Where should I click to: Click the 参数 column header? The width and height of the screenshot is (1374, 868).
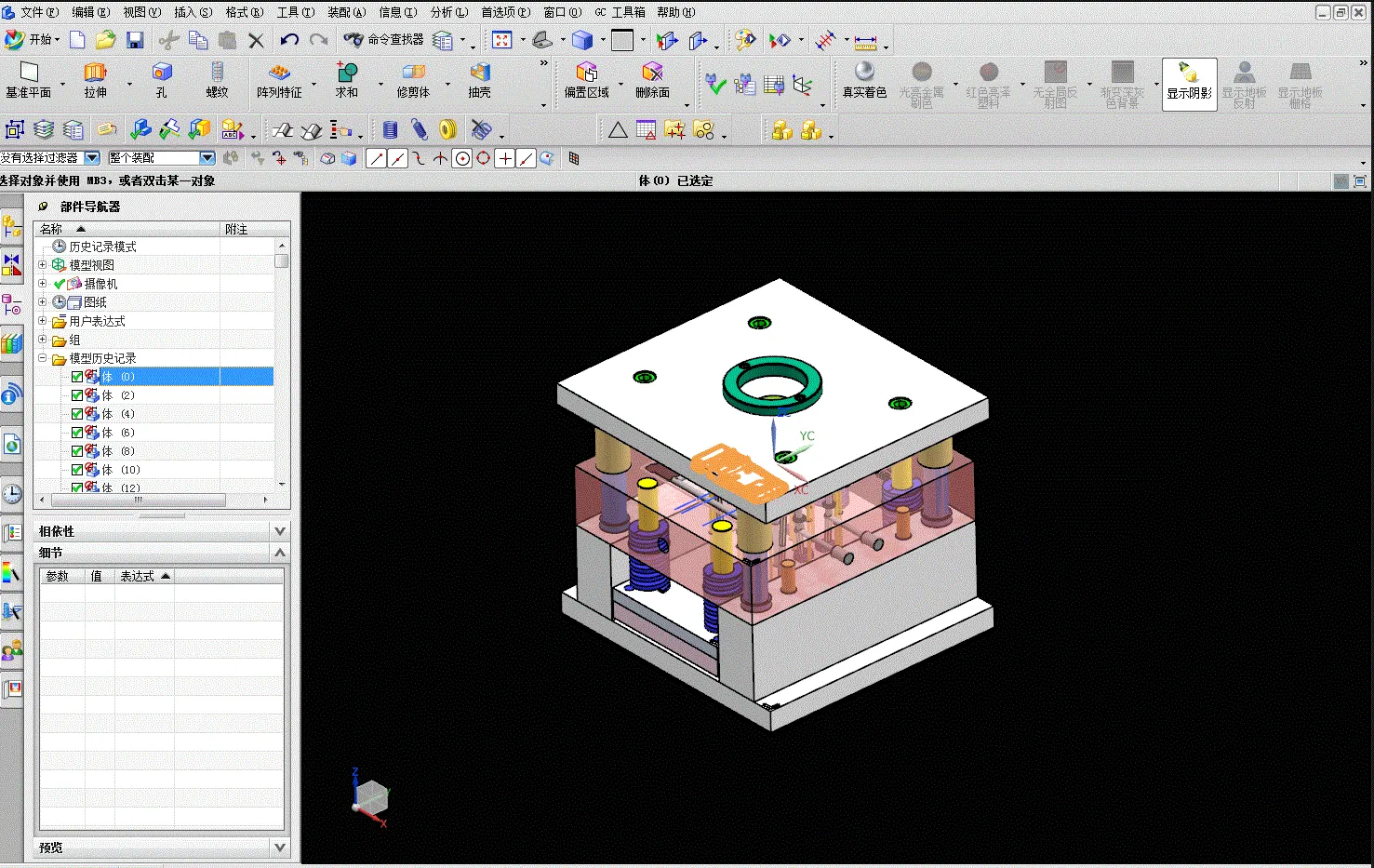click(62, 577)
